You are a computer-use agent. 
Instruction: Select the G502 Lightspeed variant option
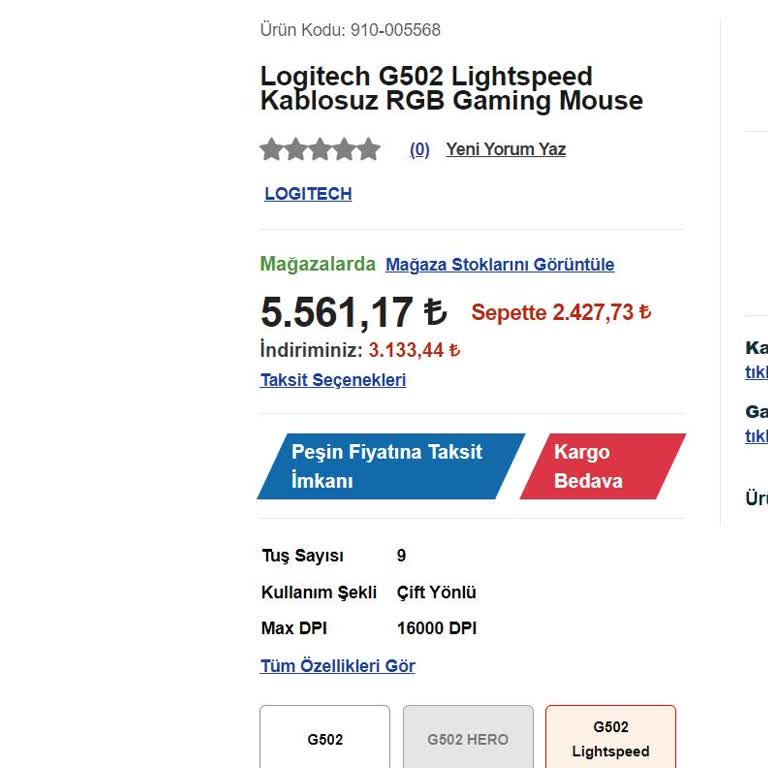pyautogui.click(x=610, y=739)
